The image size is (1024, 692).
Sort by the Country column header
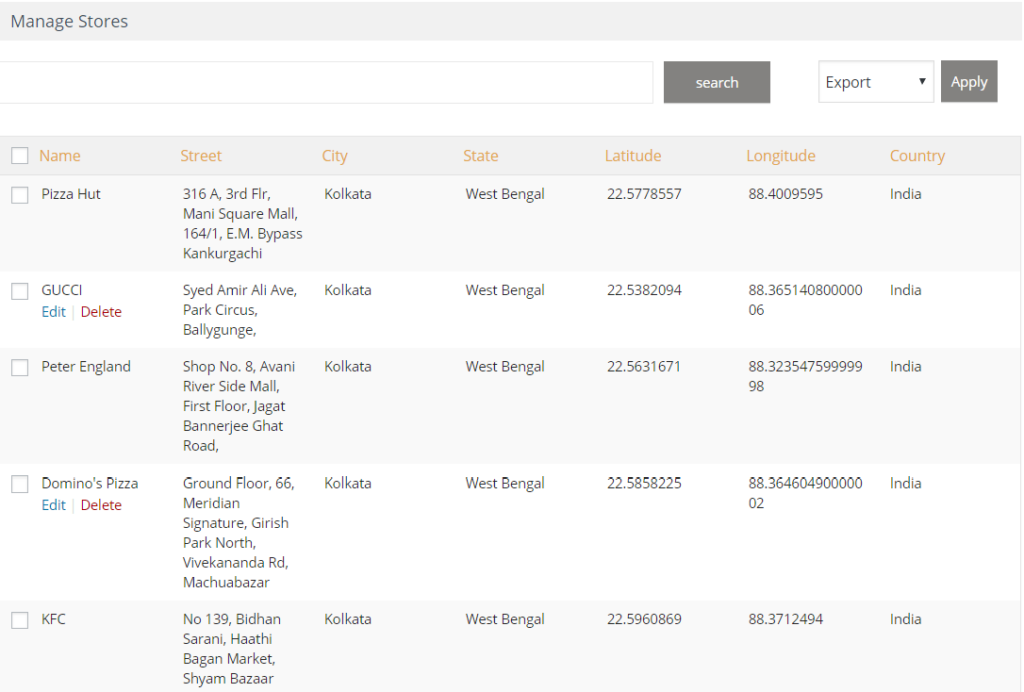point(917,156)
